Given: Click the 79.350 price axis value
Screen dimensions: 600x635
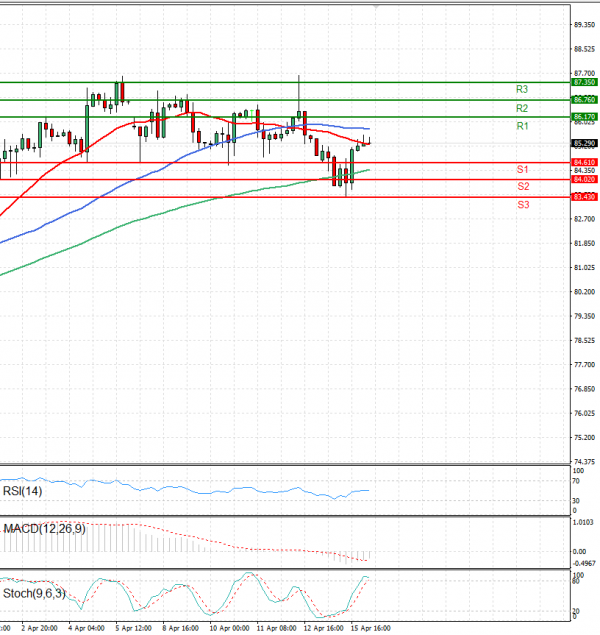Looking at the screenshot, I should click(x=584, y=316).
